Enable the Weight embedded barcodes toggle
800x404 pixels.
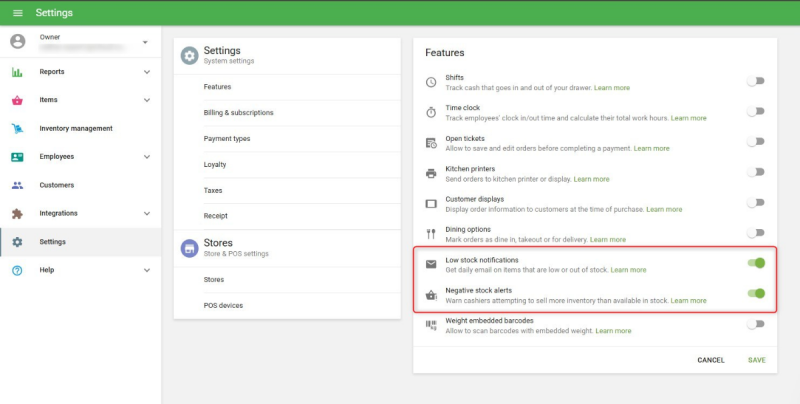click(x=756, y=324)
